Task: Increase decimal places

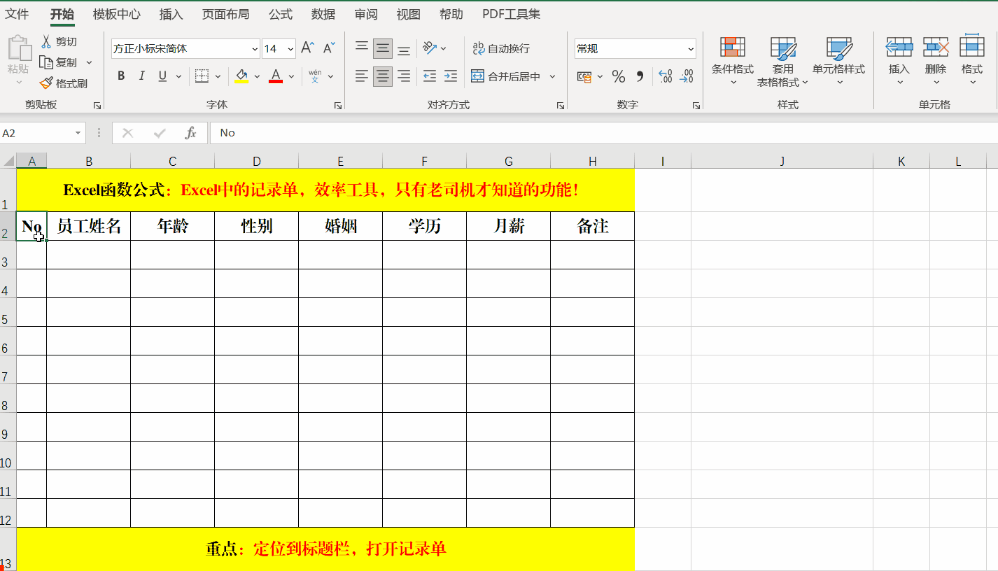Action: (x=665, y=76)
